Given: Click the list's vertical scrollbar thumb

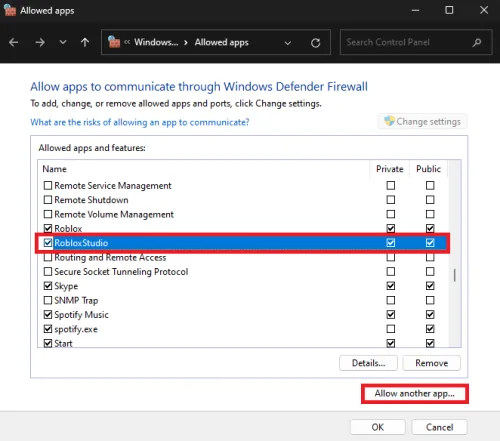Looking at the screenshot, I should (x=455, y=276).
